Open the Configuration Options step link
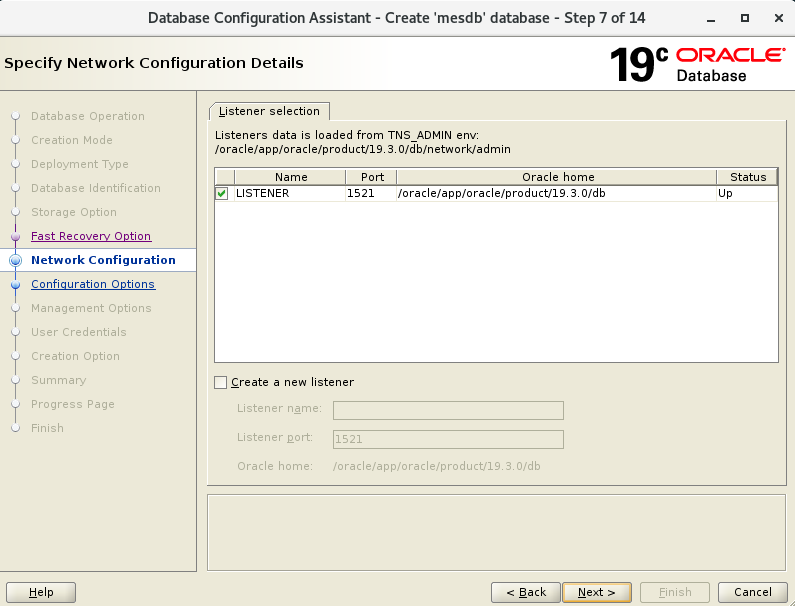795x606 pixels. (x=93, y=284)
